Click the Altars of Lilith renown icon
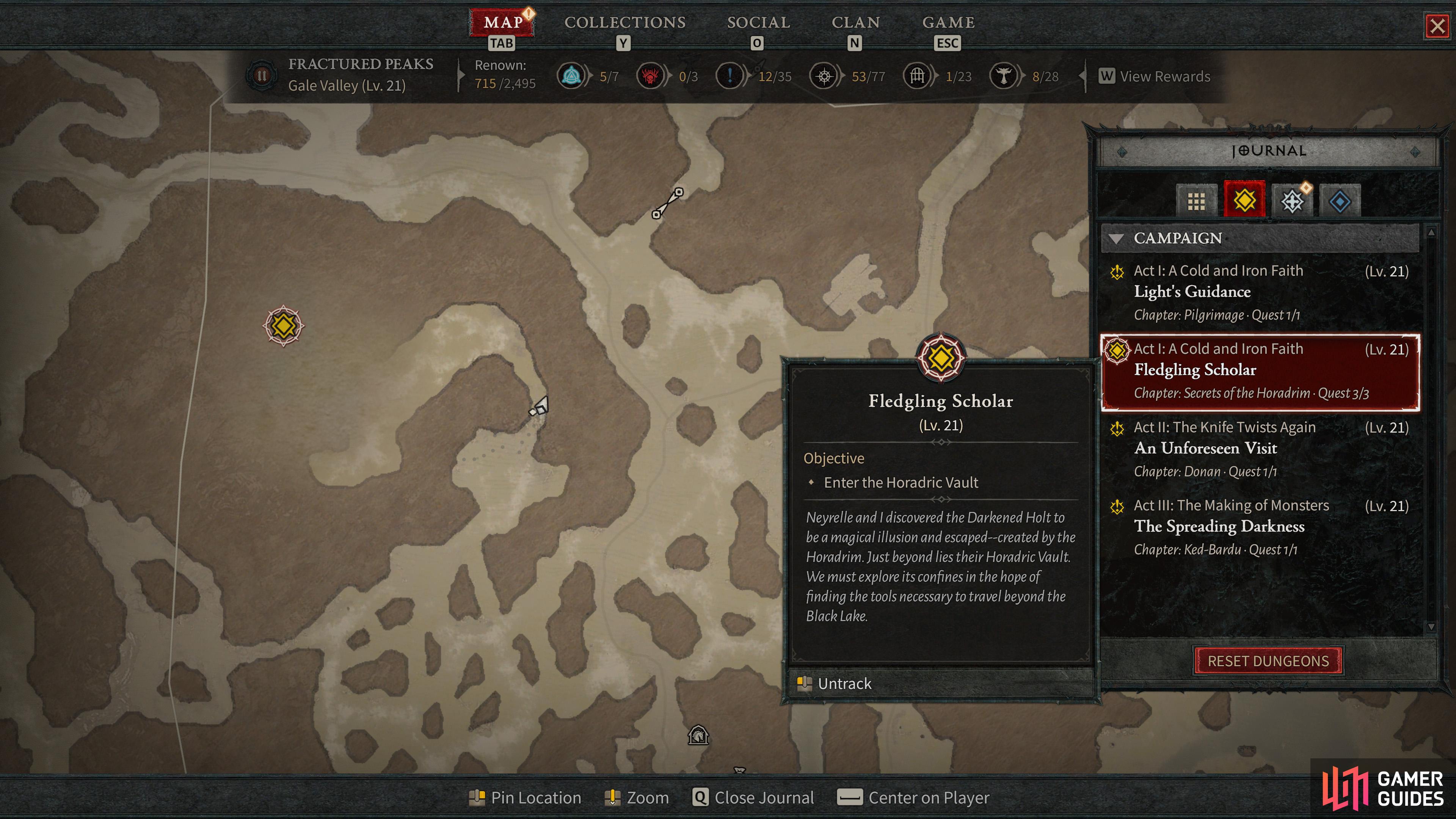Image resolution: width=1456 pixels, height=819 pixels. tap(1004, 76)
